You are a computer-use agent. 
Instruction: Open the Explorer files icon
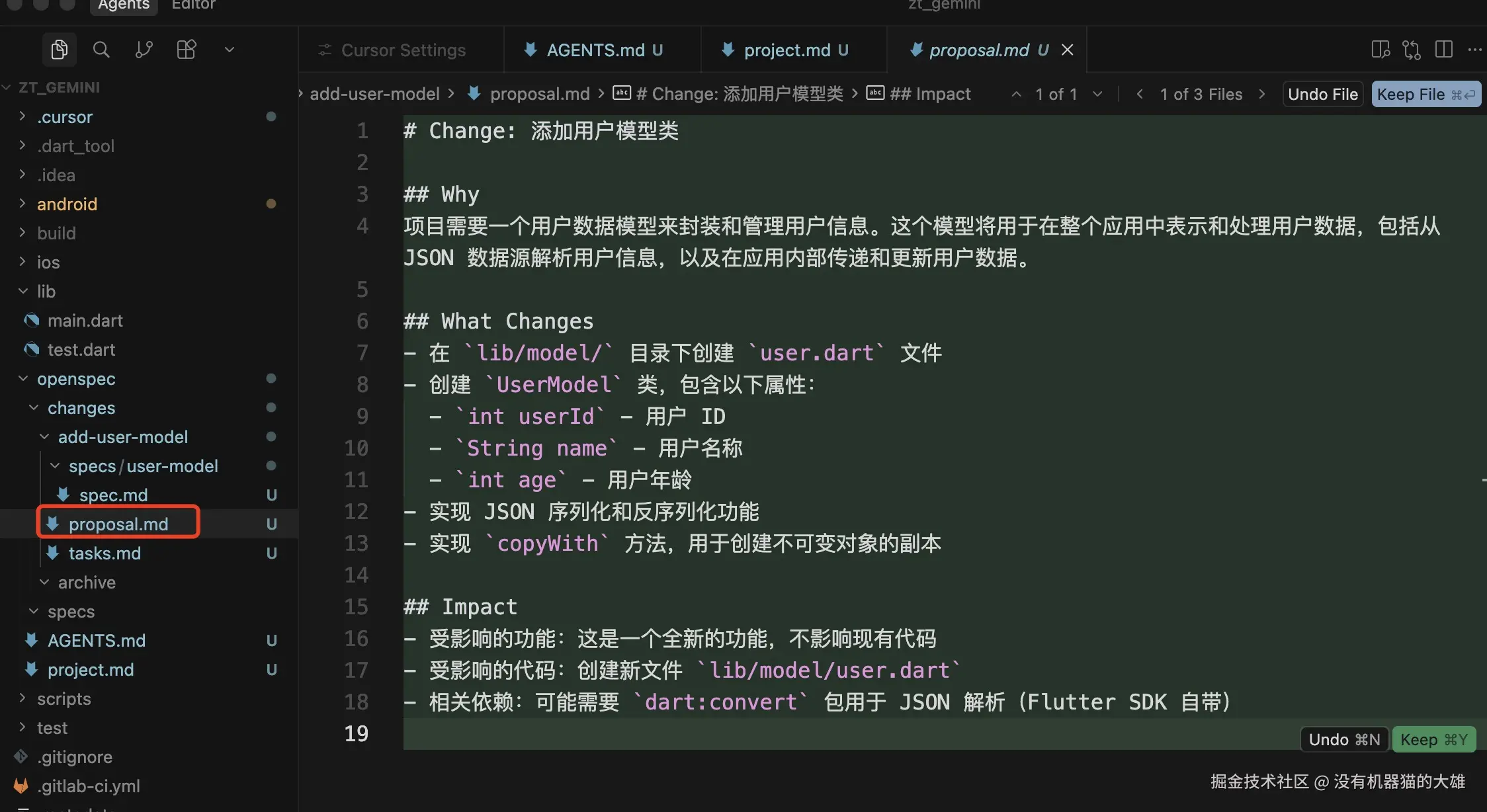coord(59,50)
